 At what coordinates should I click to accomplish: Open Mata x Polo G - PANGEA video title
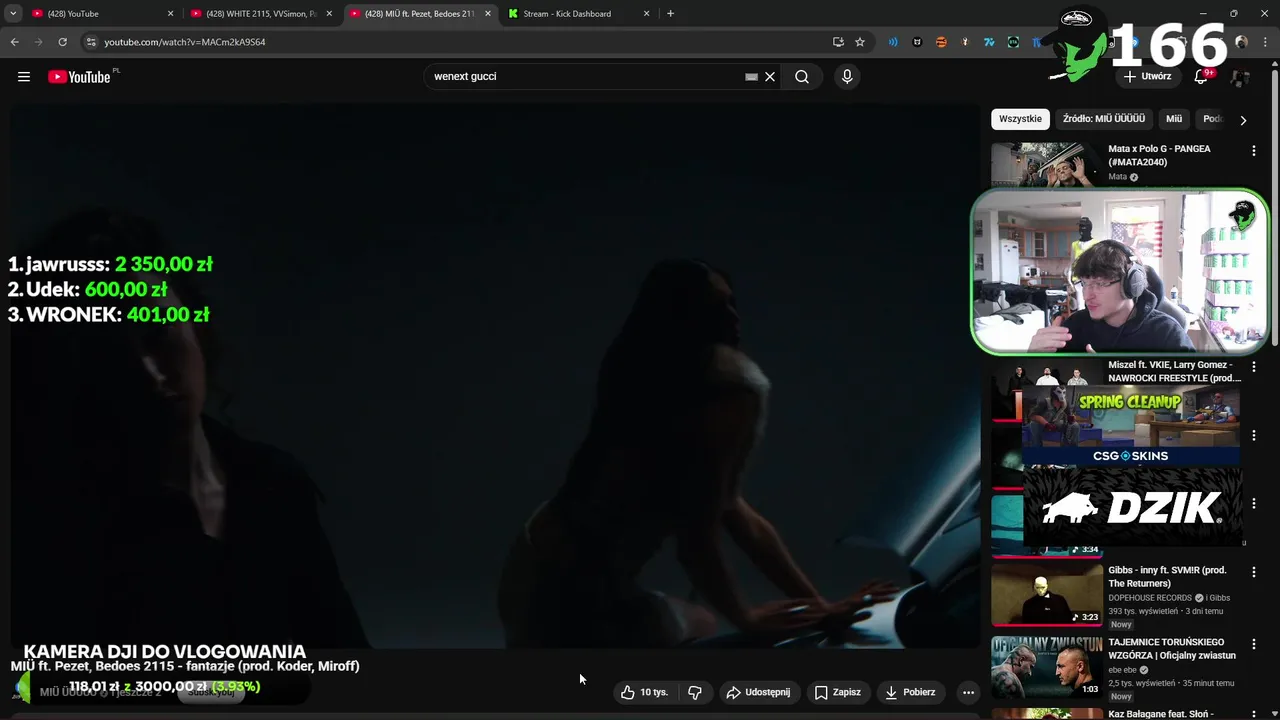pyautogui.click(x=1159, y=155)
